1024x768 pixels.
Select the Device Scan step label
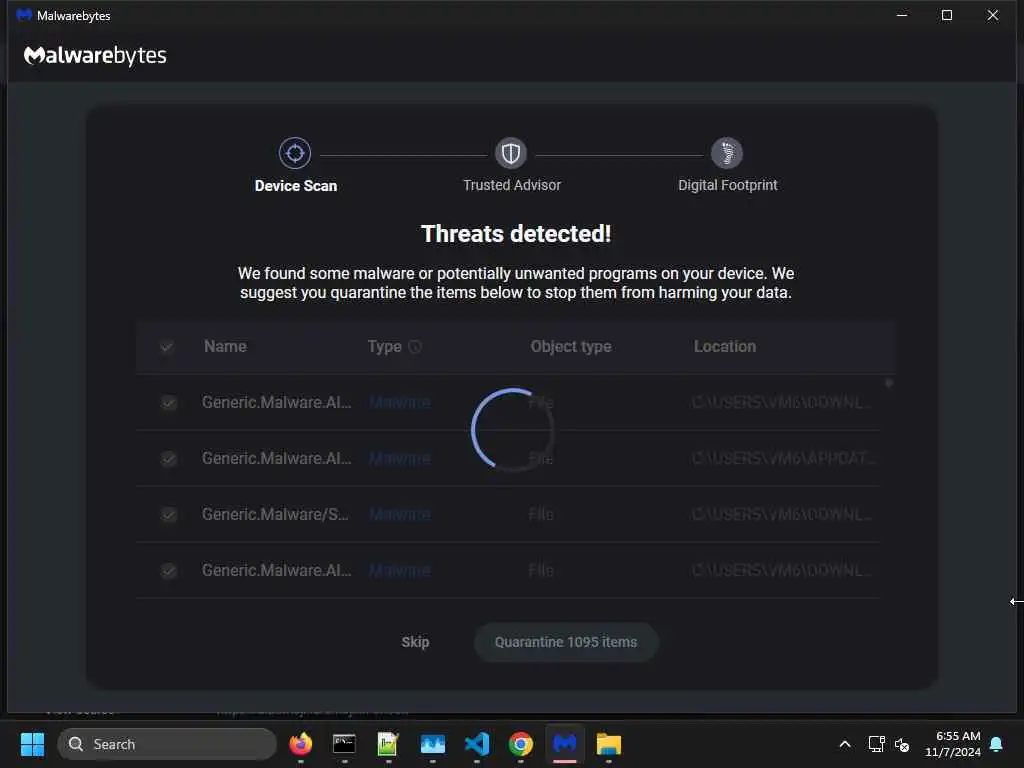(x=296, y=186)
